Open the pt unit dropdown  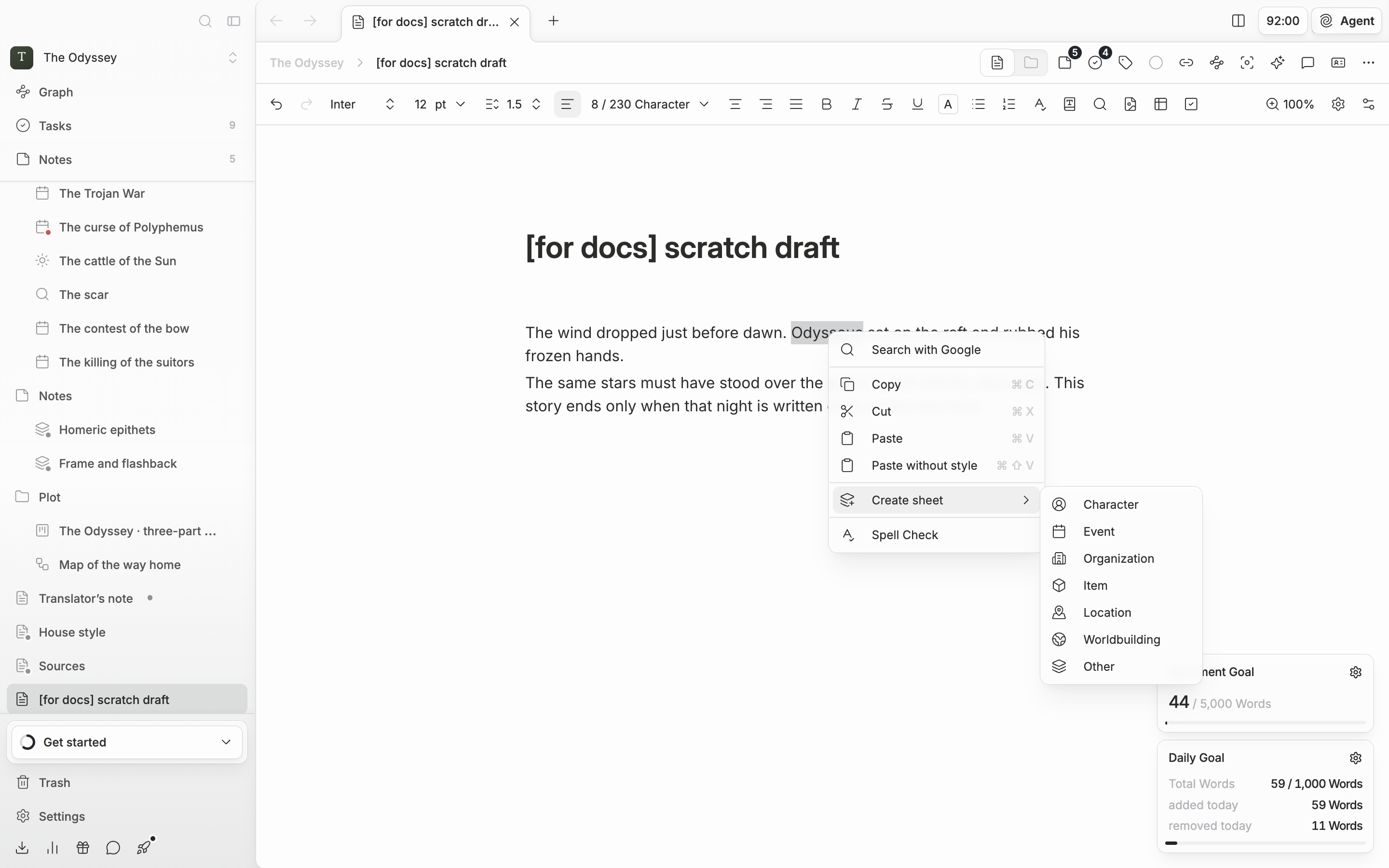point(450,104)
